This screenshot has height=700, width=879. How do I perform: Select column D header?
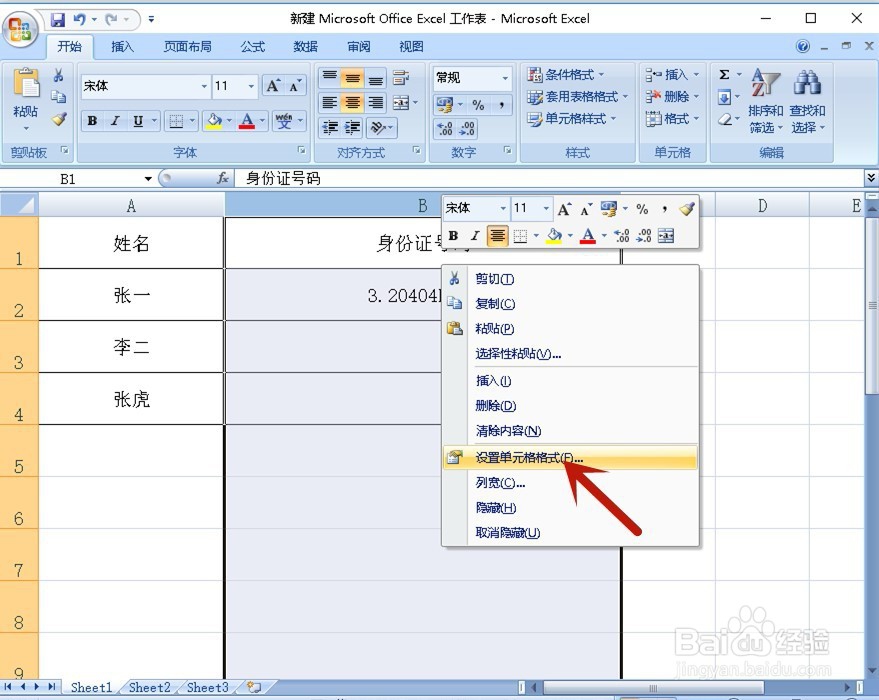click(x=762, y=206)
